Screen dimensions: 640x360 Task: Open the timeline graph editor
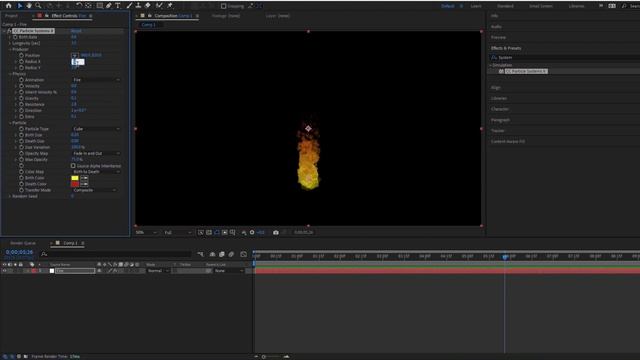(x=244, y=254)
